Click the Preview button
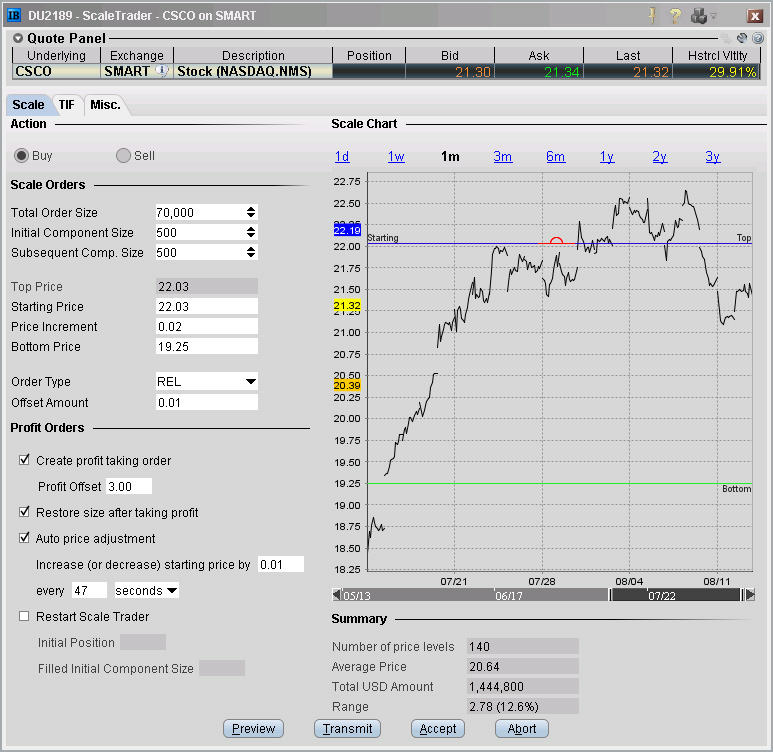 click(253, 728)
